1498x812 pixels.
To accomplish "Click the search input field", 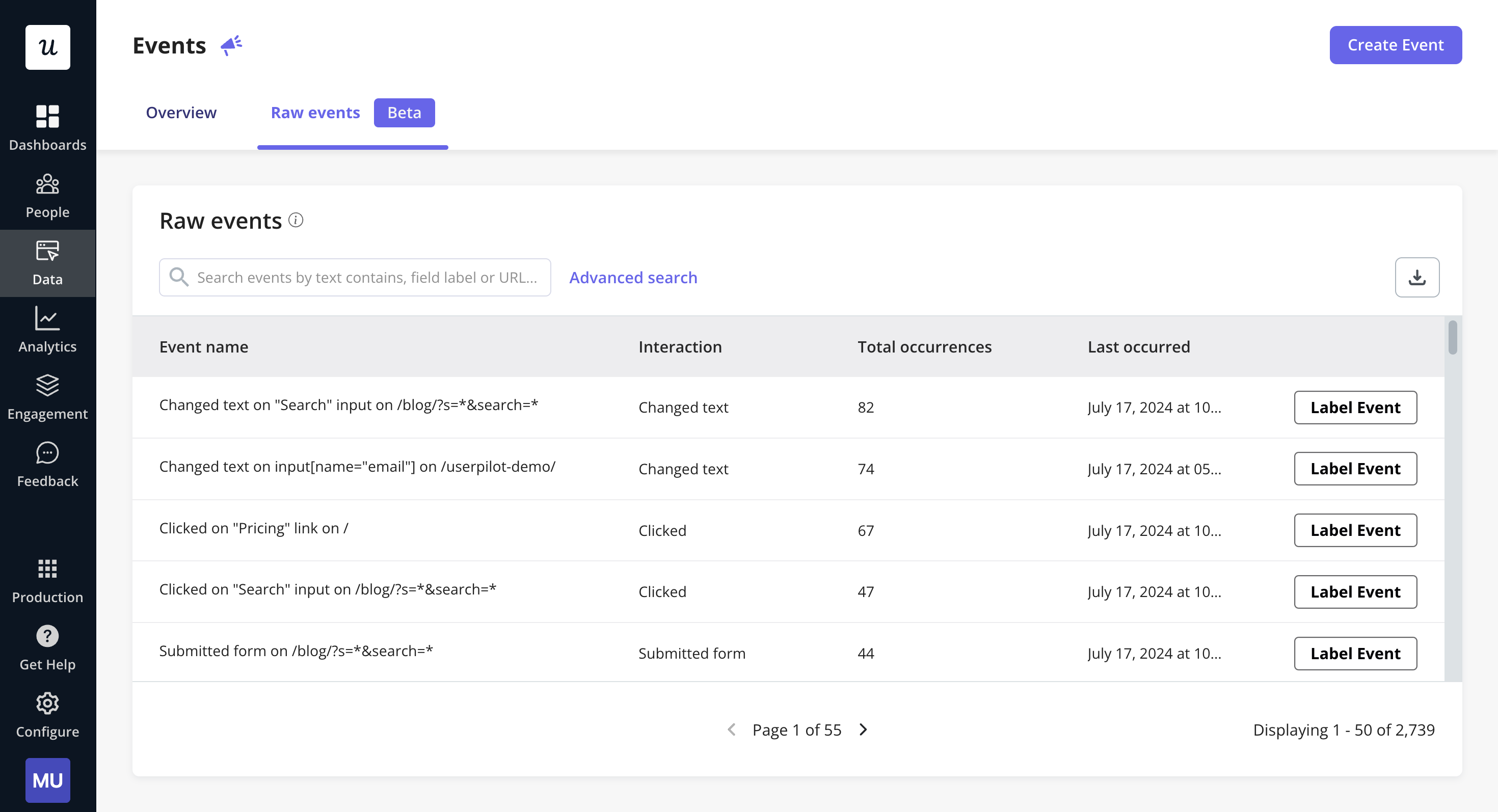I will (355, 277).
